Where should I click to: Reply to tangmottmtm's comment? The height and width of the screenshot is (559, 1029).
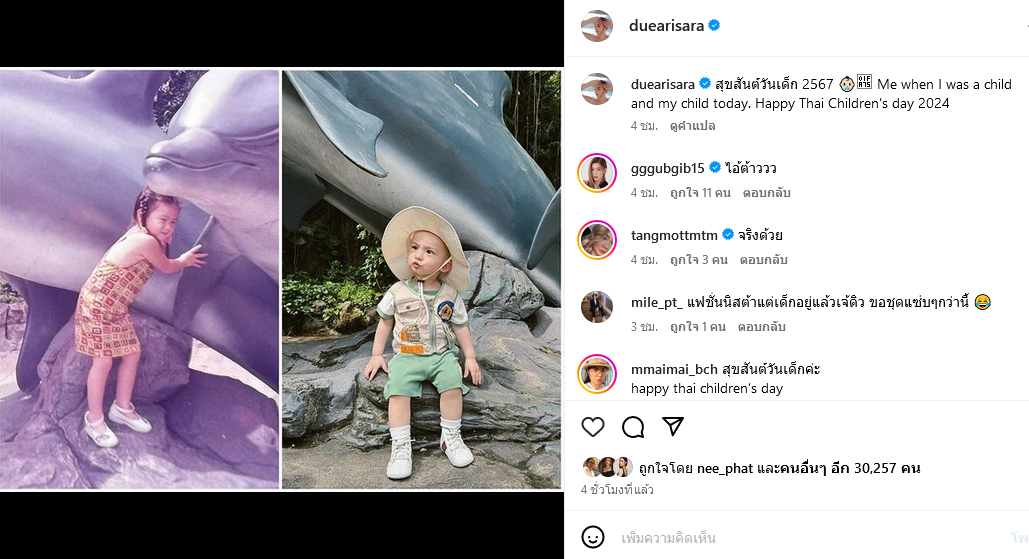point(764,260)
